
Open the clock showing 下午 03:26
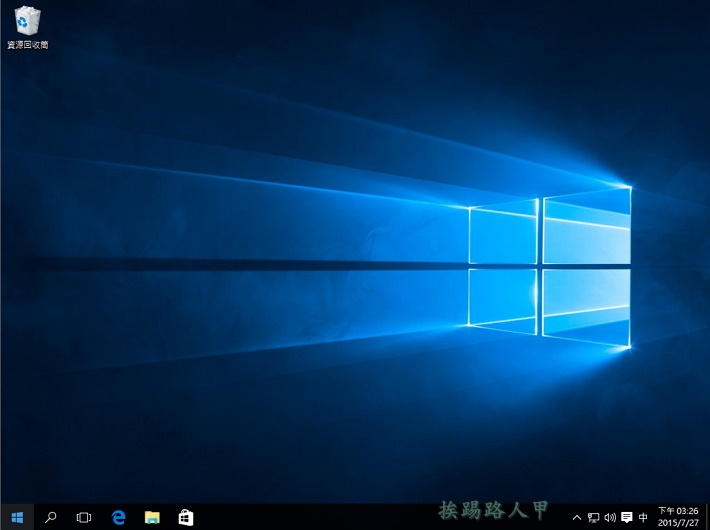(678, 517)
